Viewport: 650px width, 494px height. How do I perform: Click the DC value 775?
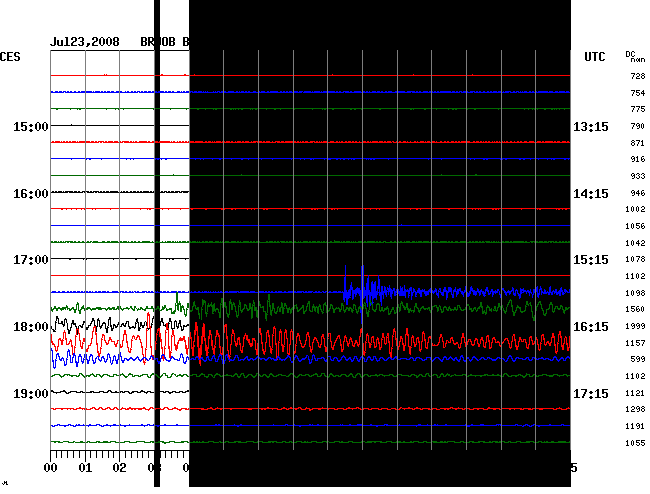[x=638, y=109]
